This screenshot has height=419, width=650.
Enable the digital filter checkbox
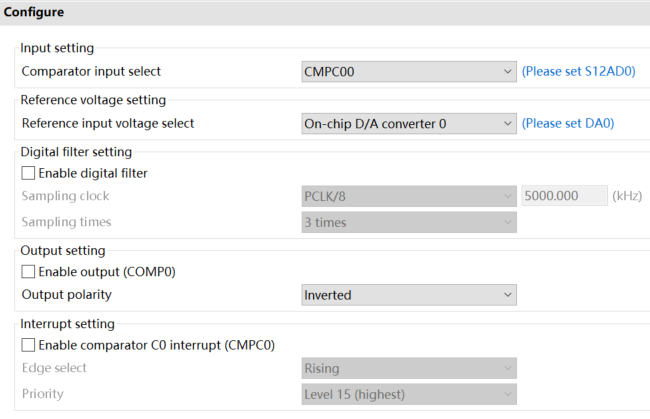tap(28, 173)
